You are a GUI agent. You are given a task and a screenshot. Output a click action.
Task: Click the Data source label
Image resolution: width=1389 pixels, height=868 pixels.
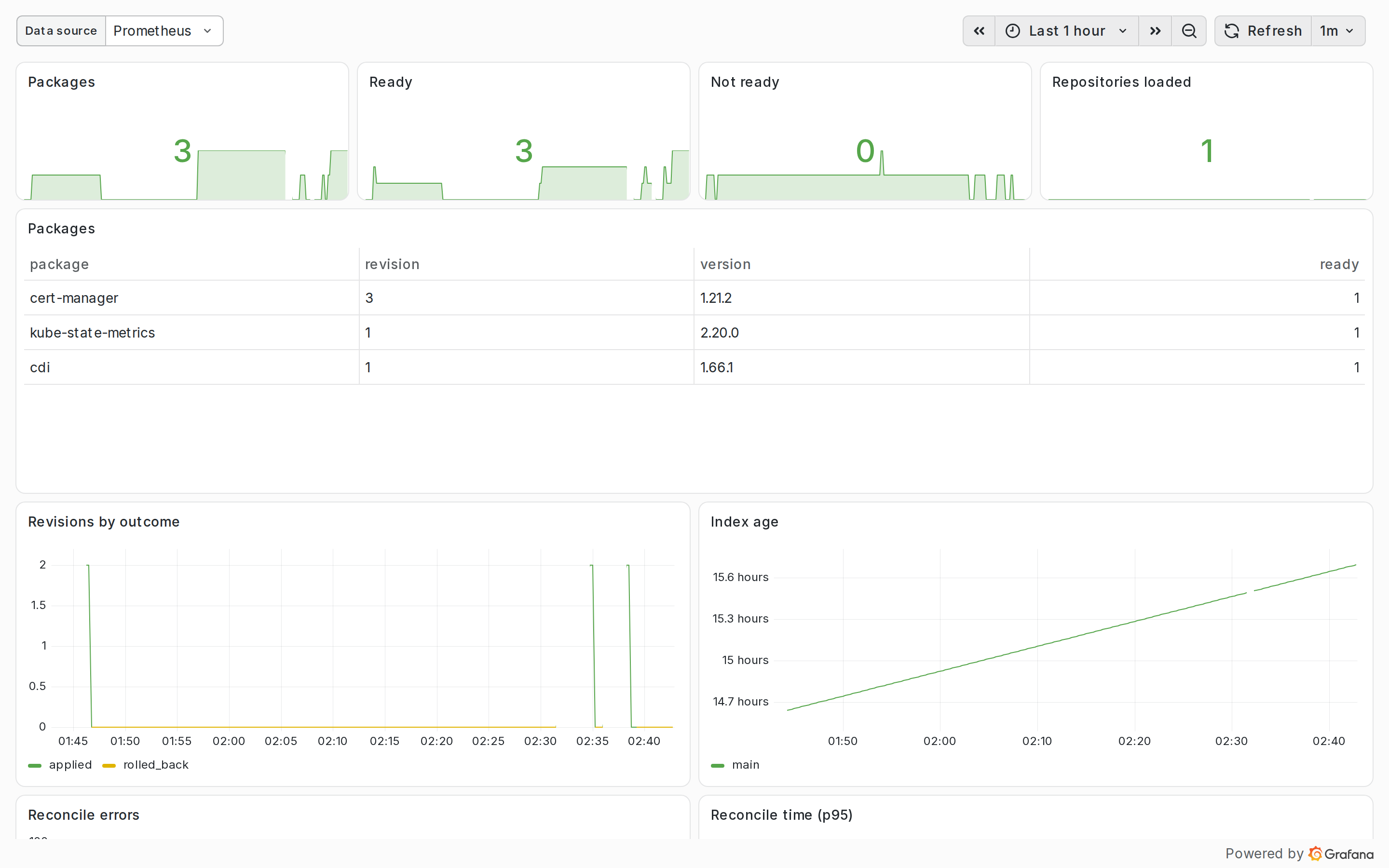61,31
